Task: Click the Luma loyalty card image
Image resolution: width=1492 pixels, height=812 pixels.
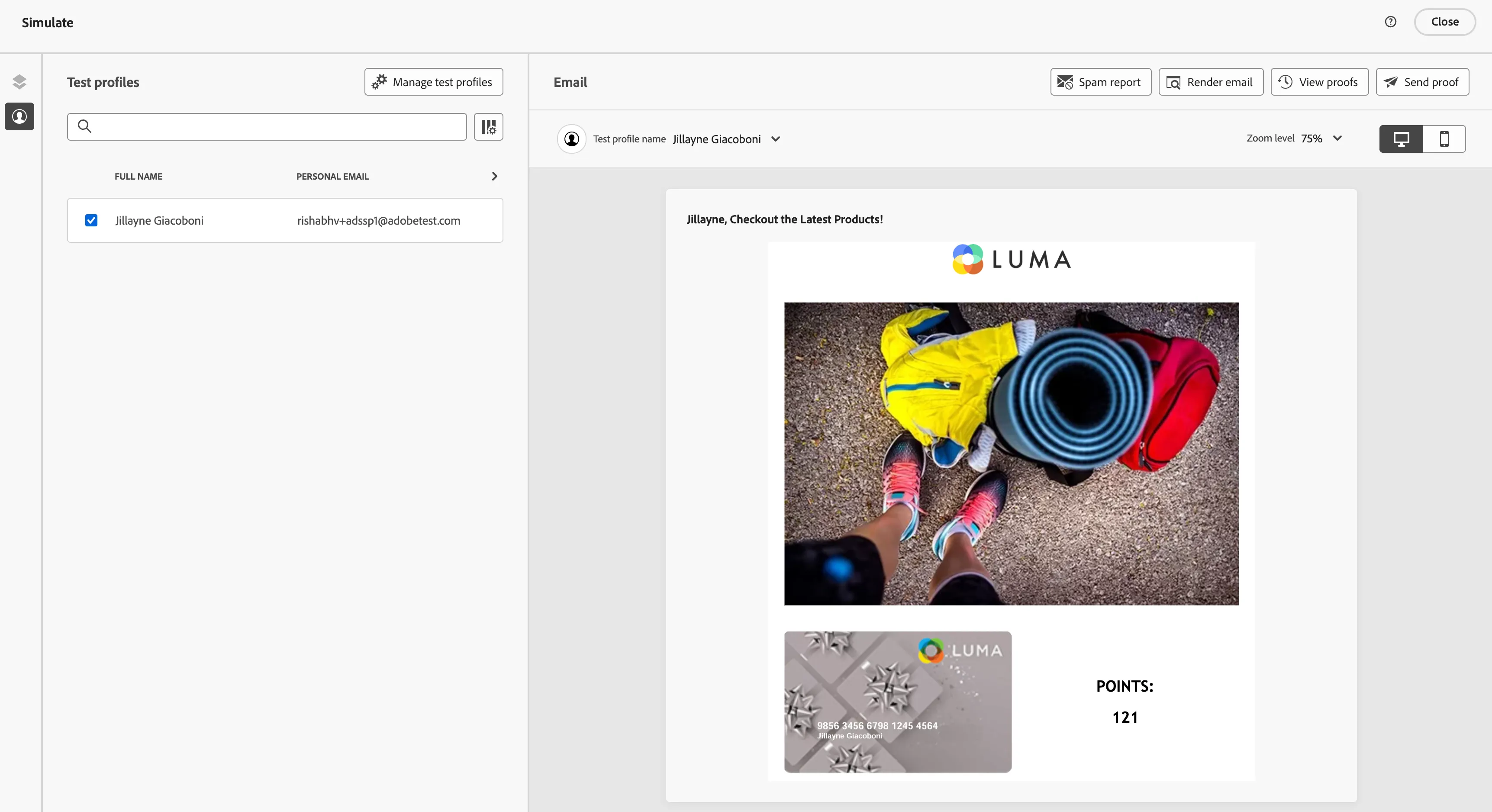Action: coord(898,702)
